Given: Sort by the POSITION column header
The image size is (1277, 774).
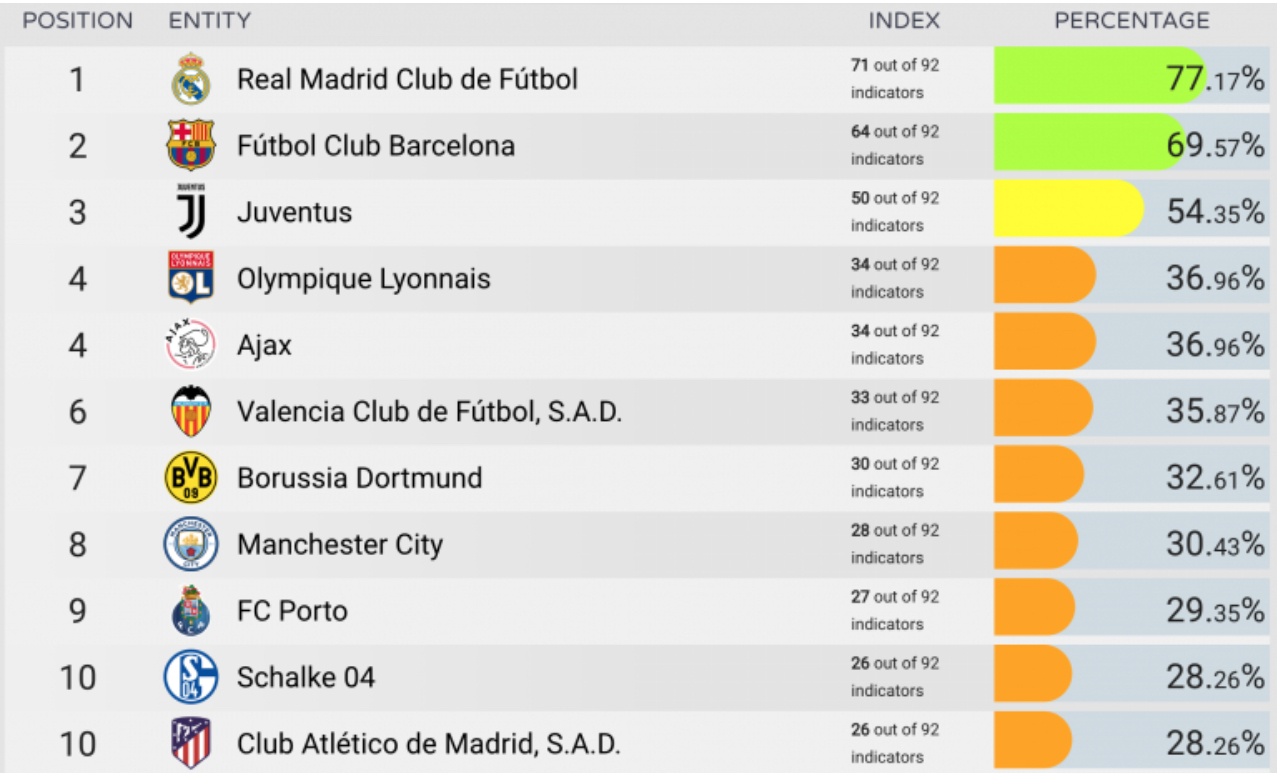Looking at the screenshot, I should click(x=77, y=21).
